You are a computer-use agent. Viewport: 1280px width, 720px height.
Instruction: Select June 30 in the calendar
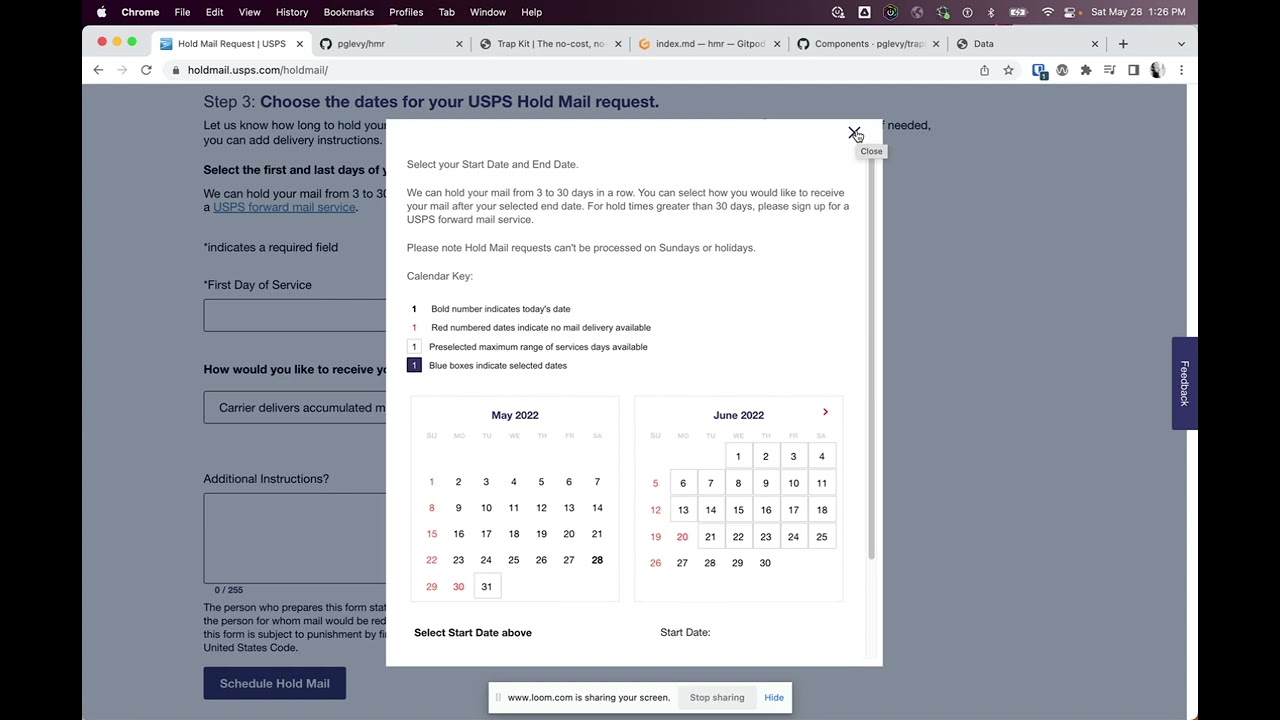(x=765, y=563)
